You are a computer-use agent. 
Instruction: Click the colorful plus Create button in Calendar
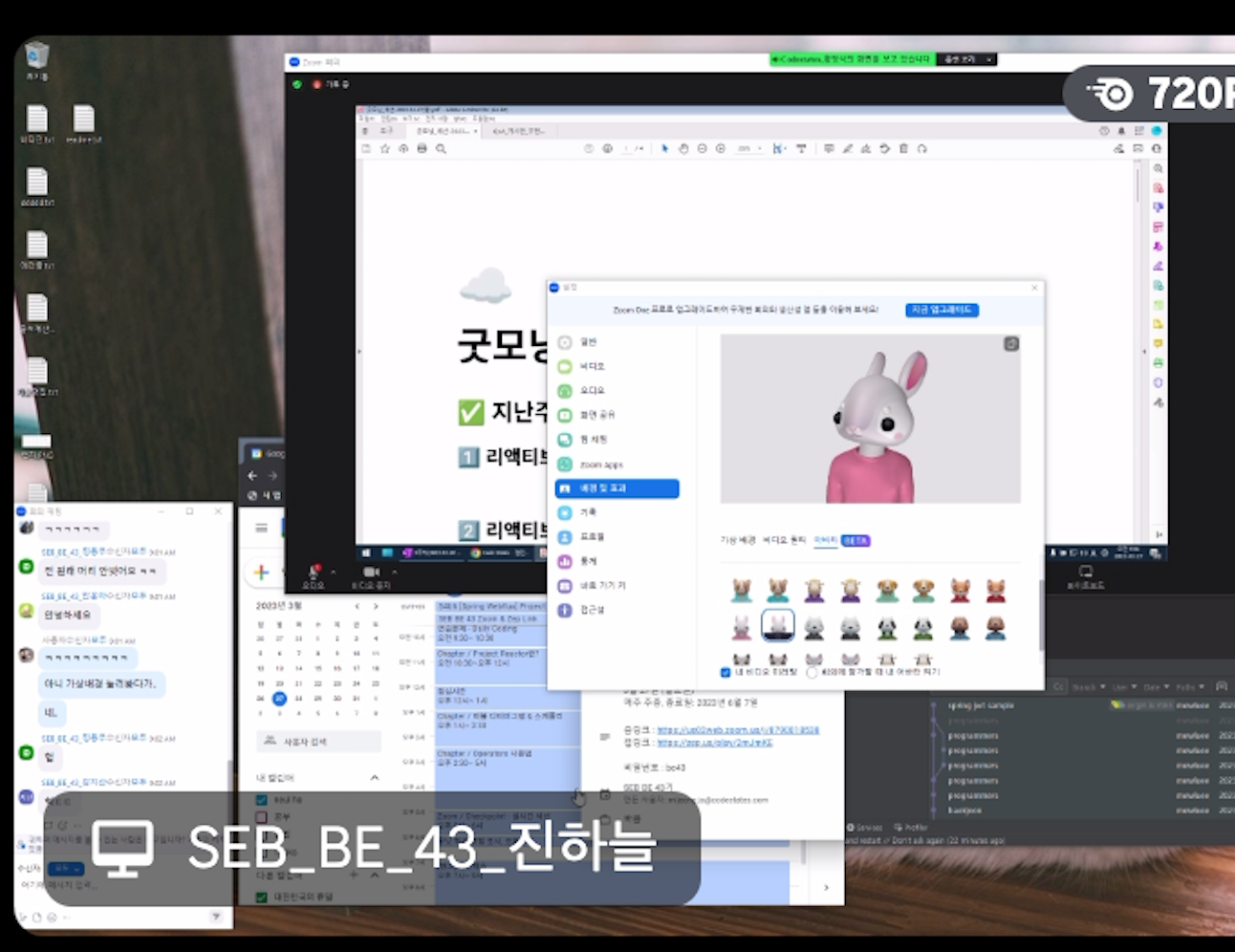(x=261, y=573)
